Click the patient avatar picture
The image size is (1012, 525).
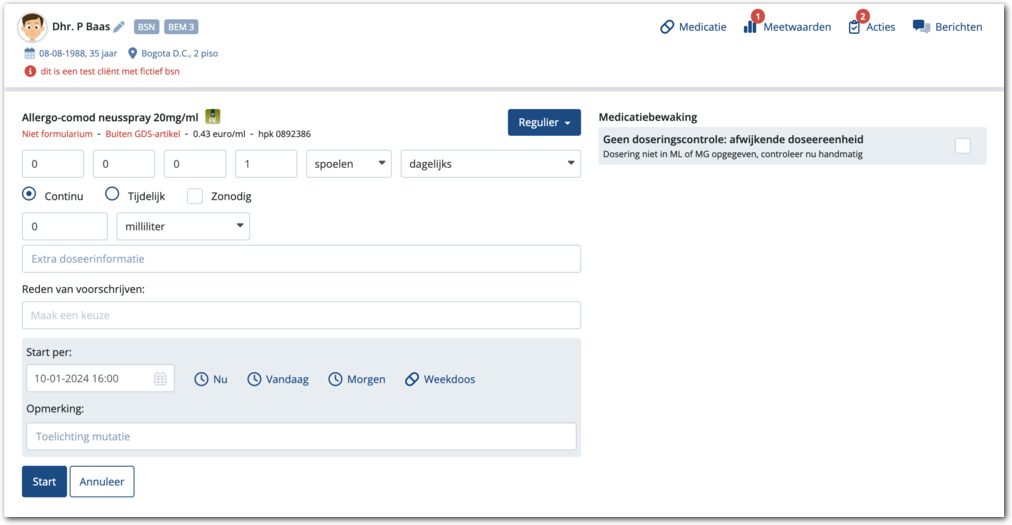click(x=32, y=27)
